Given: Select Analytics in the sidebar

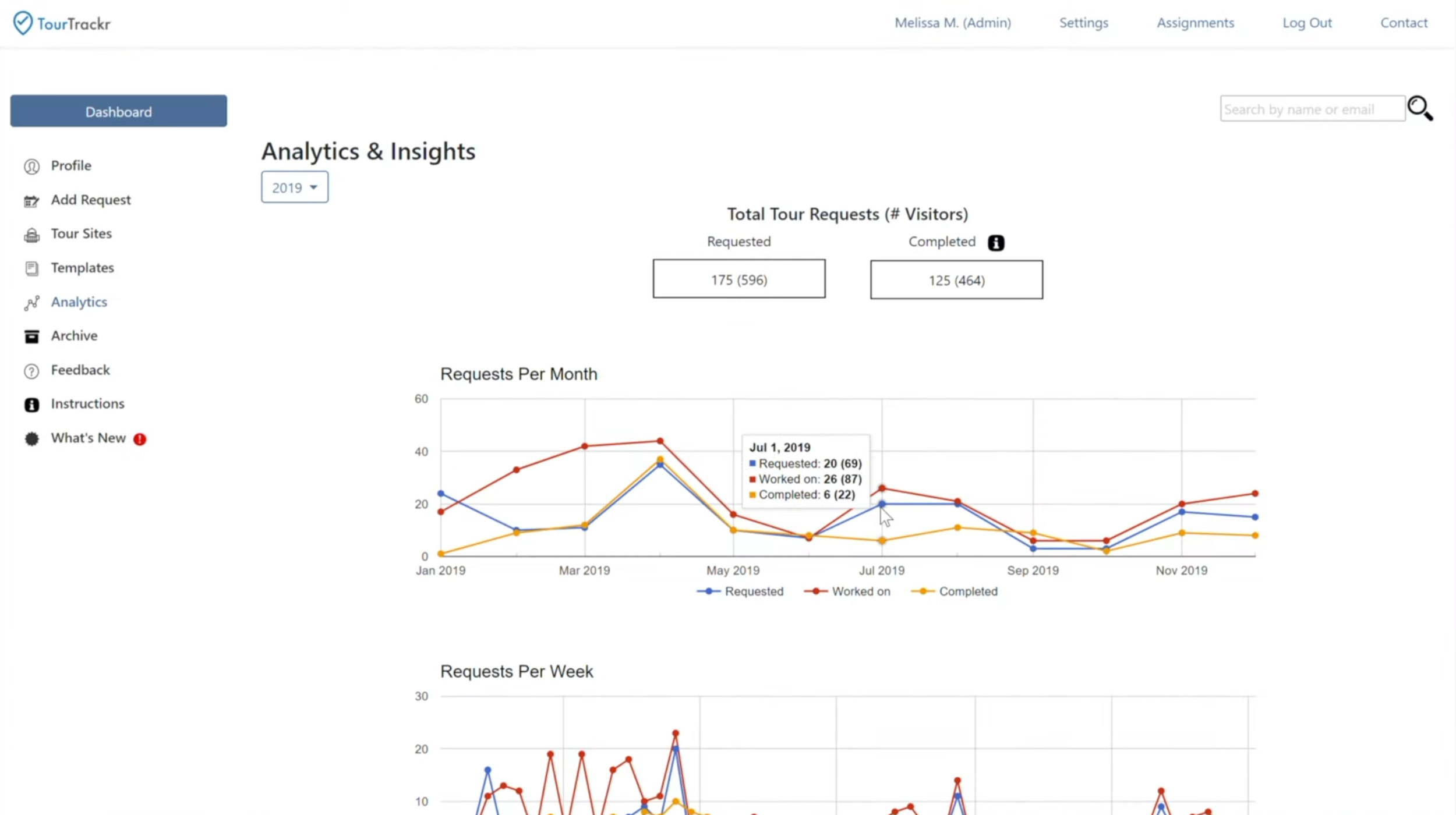Looking at the screenshot, I should point(79,302).
